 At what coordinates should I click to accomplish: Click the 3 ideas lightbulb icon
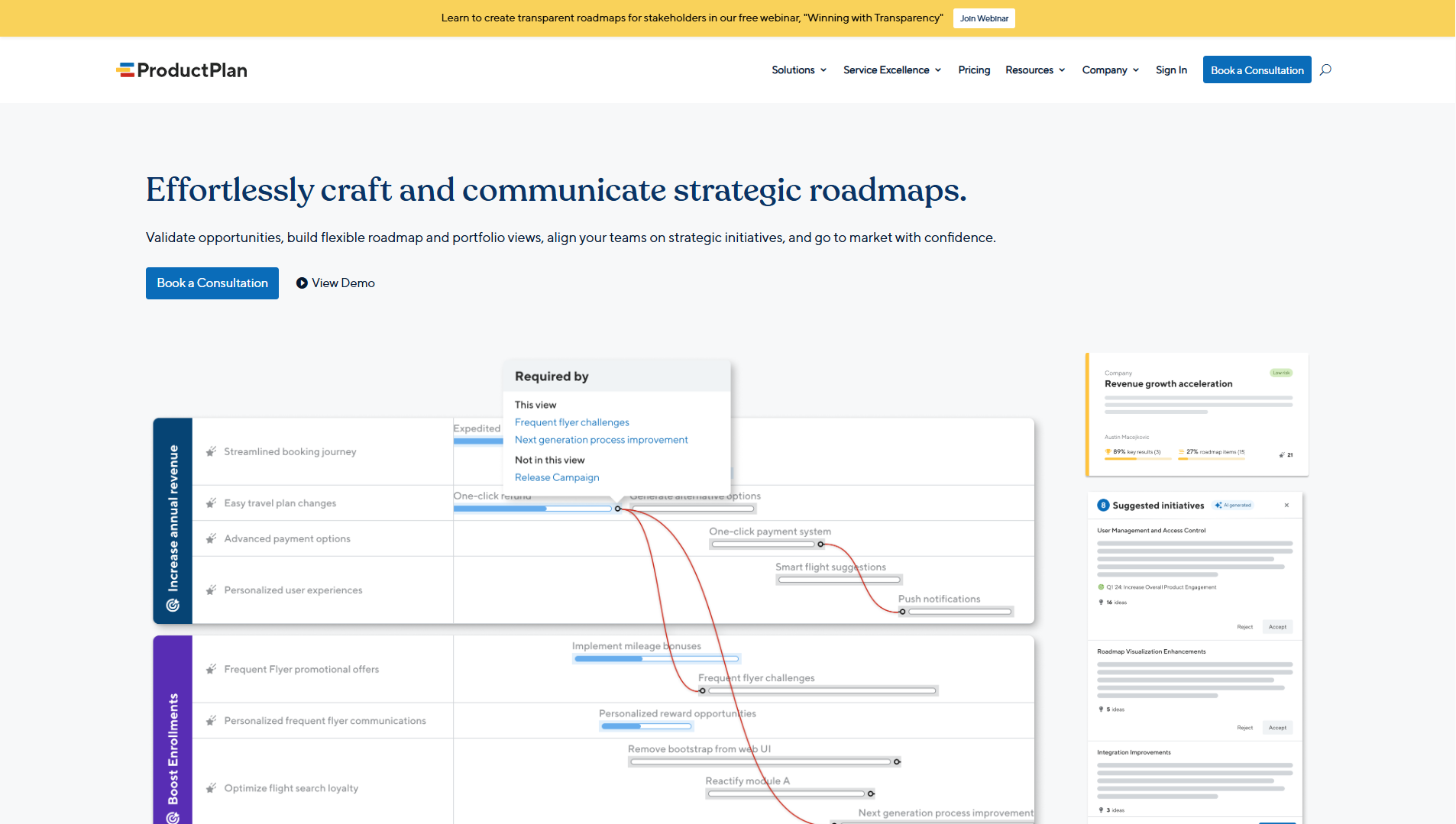pos(1101,809)
